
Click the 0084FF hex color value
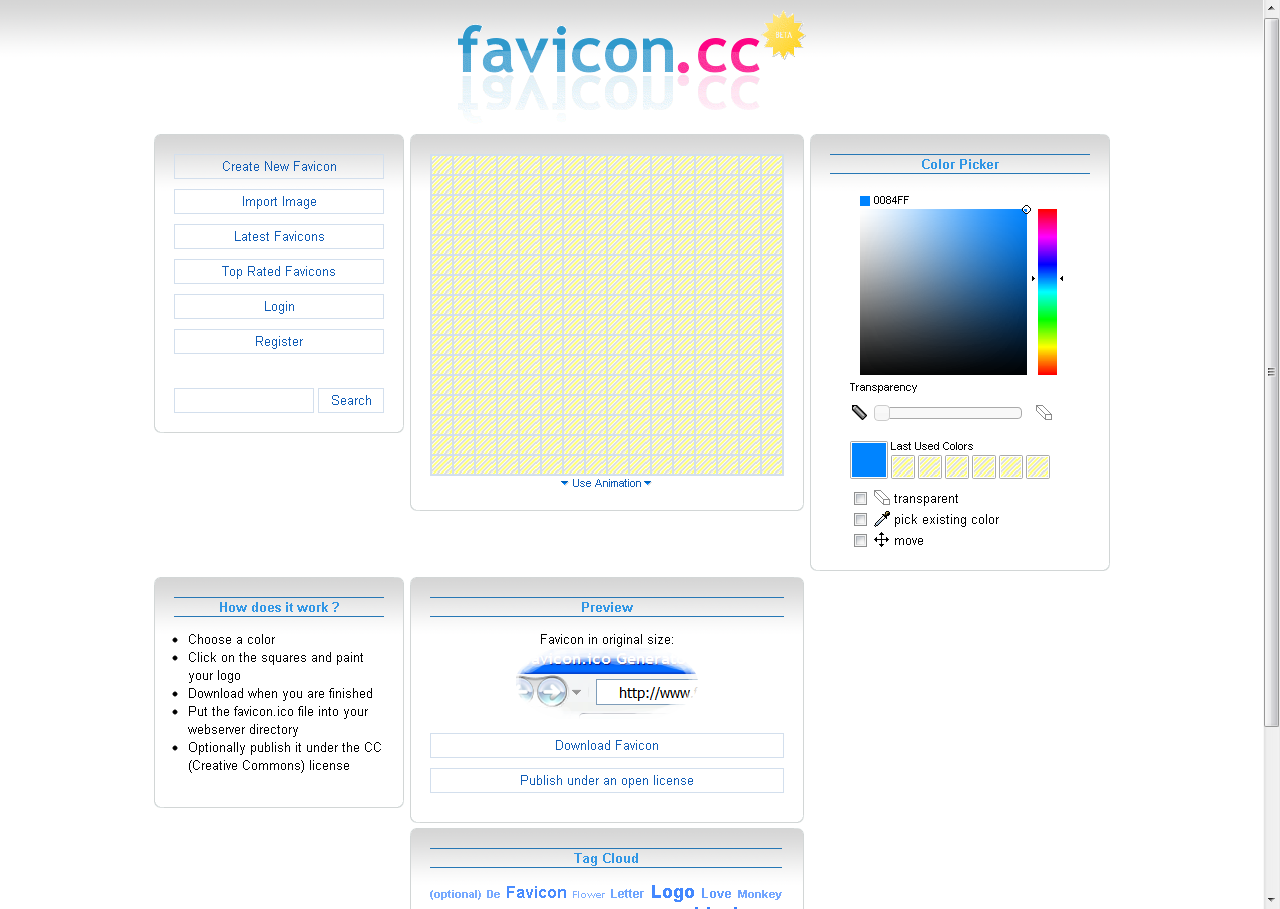[891, 201]
